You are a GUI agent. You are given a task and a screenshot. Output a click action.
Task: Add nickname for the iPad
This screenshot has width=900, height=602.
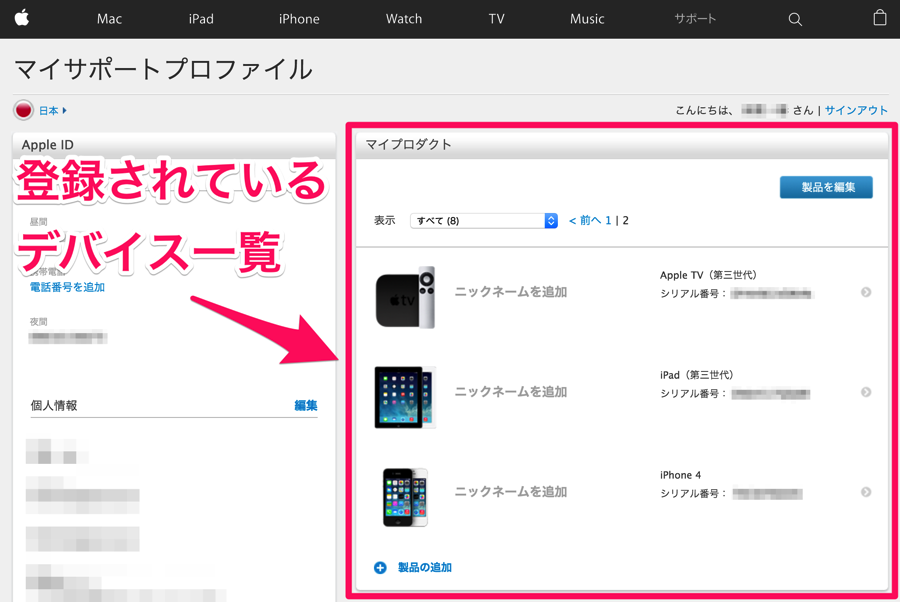(511, 392)
